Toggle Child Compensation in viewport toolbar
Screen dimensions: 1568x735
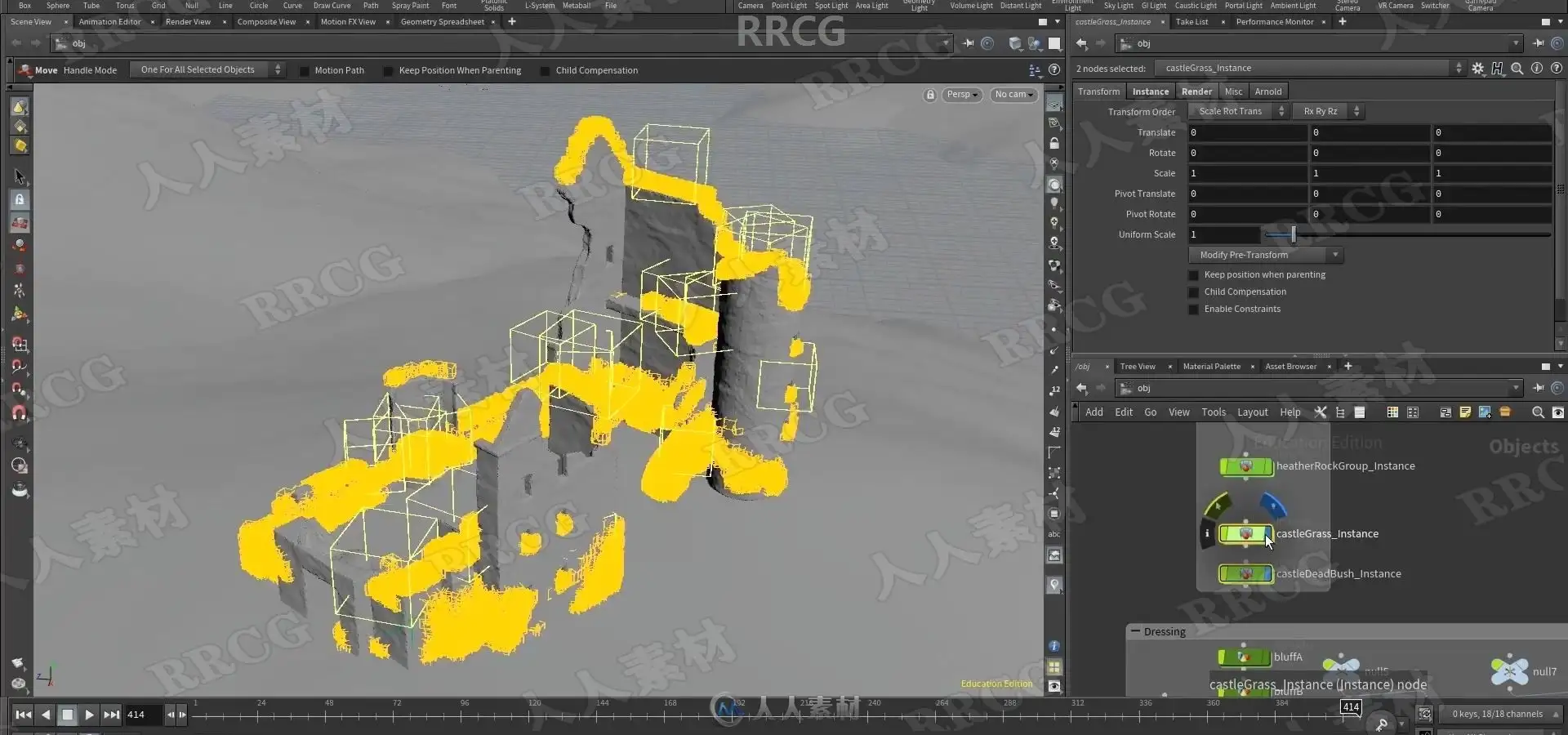pos(546,71)
